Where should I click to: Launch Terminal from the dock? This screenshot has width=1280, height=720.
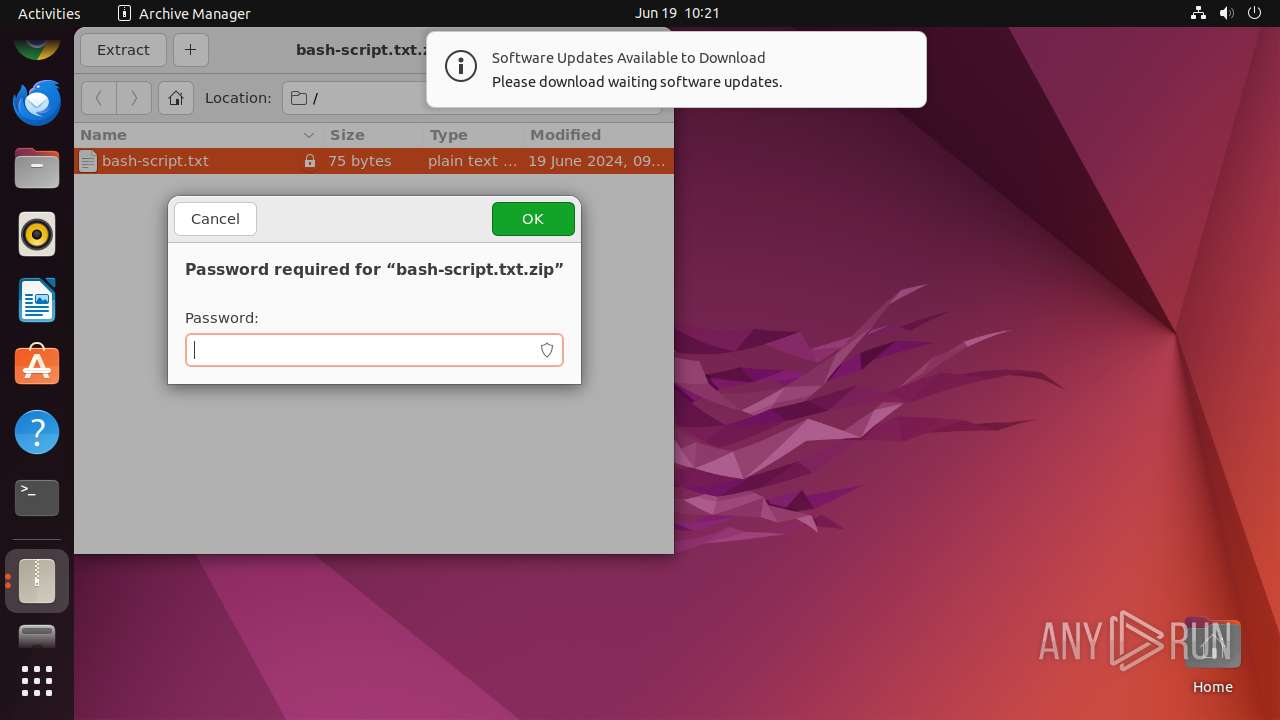click(x=37, y=498)
